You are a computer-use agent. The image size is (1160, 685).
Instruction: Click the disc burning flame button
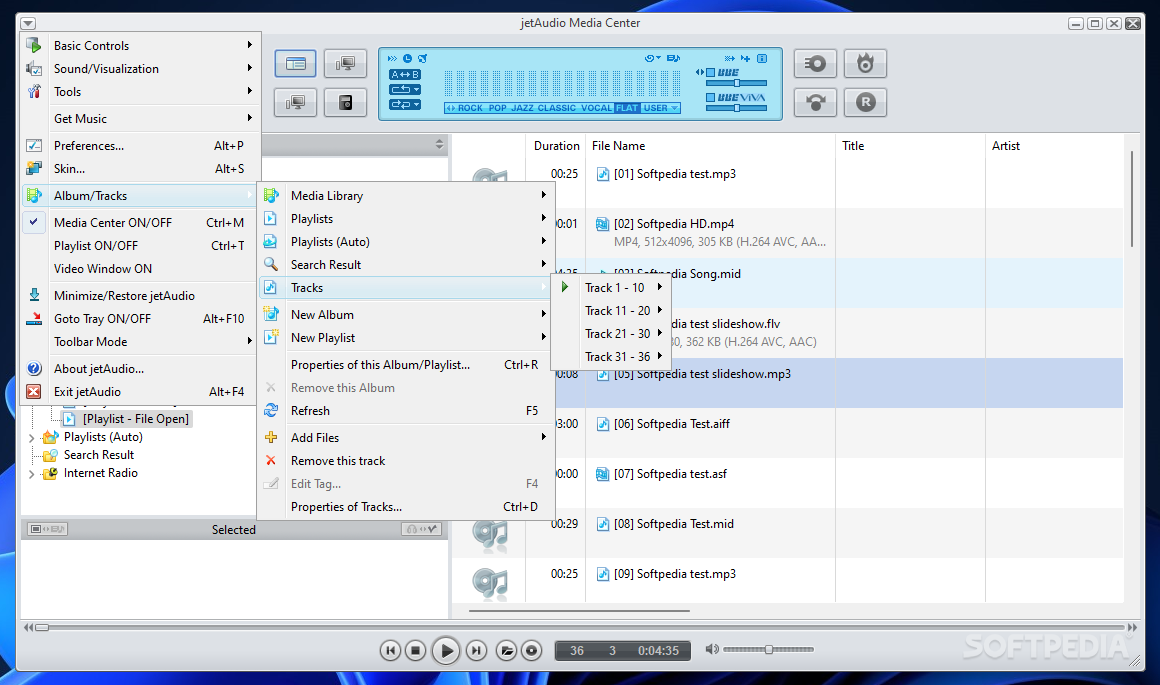[x=865, y=64]
